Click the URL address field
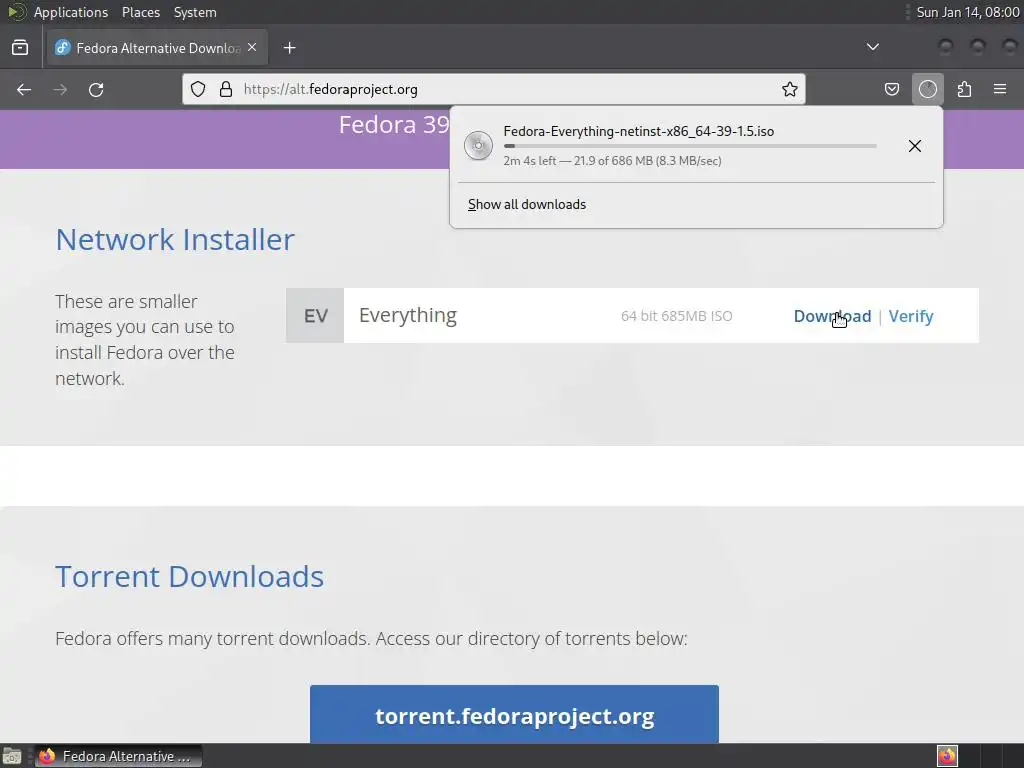Image resolution: width=1024 pixels, height=768 pixels. point(493,89)
